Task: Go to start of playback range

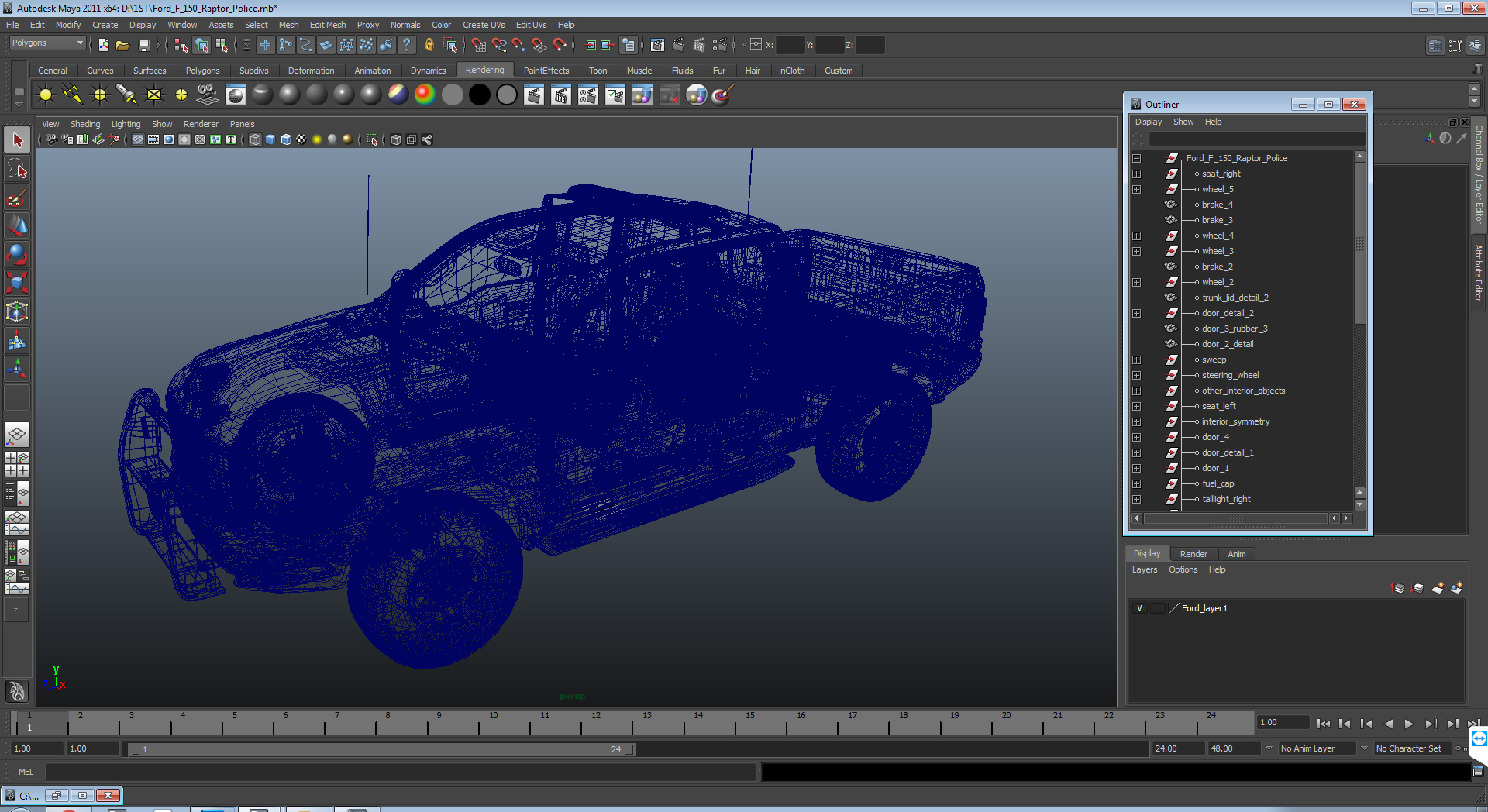Action: point(1323,724)
